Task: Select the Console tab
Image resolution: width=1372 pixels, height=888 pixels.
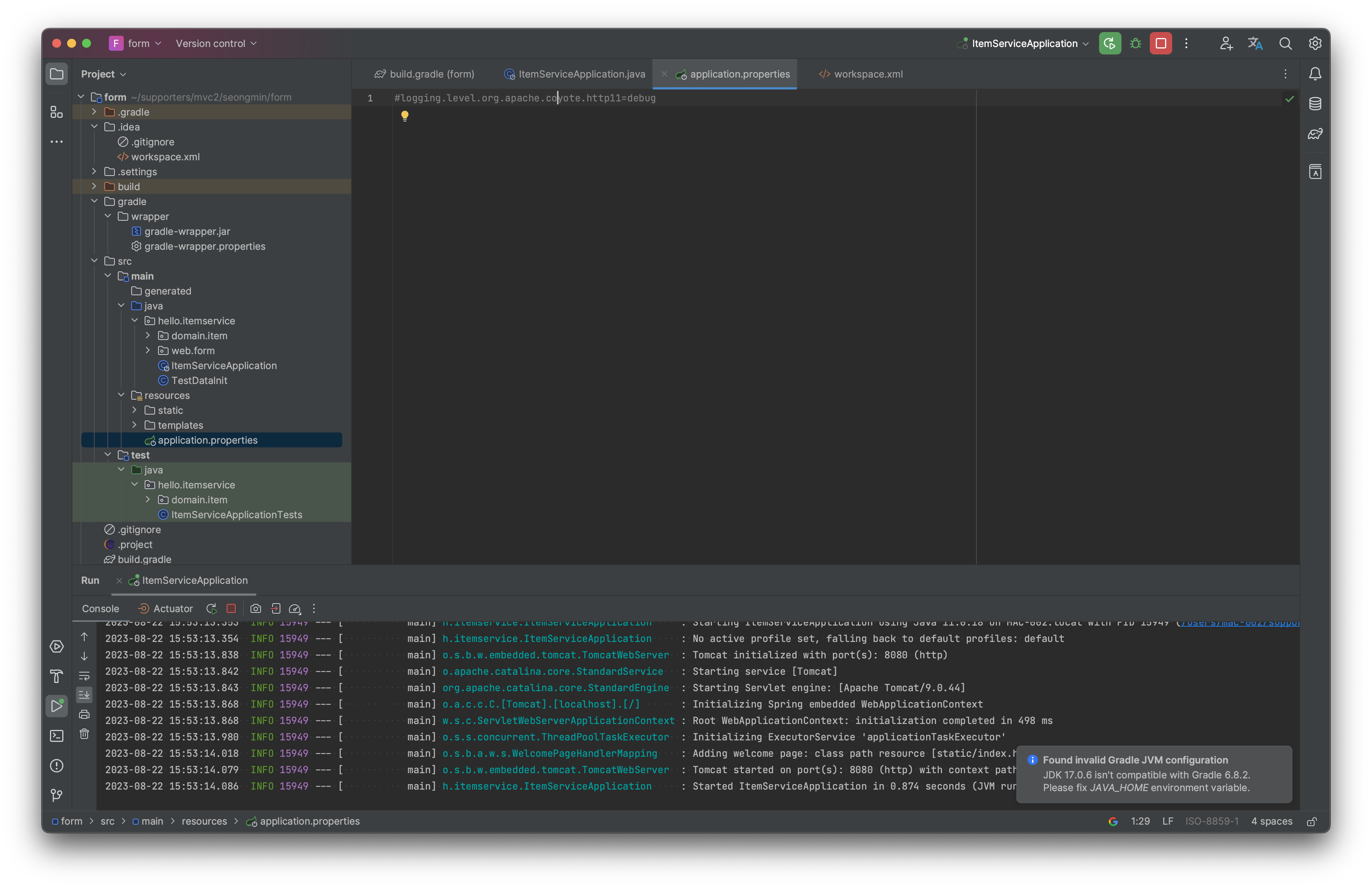Action: tap(100, 608)
